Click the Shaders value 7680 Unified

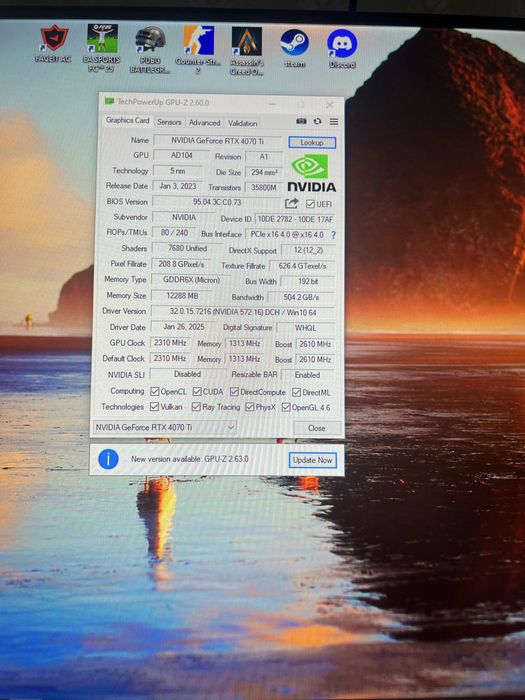[x=187, y=248]
